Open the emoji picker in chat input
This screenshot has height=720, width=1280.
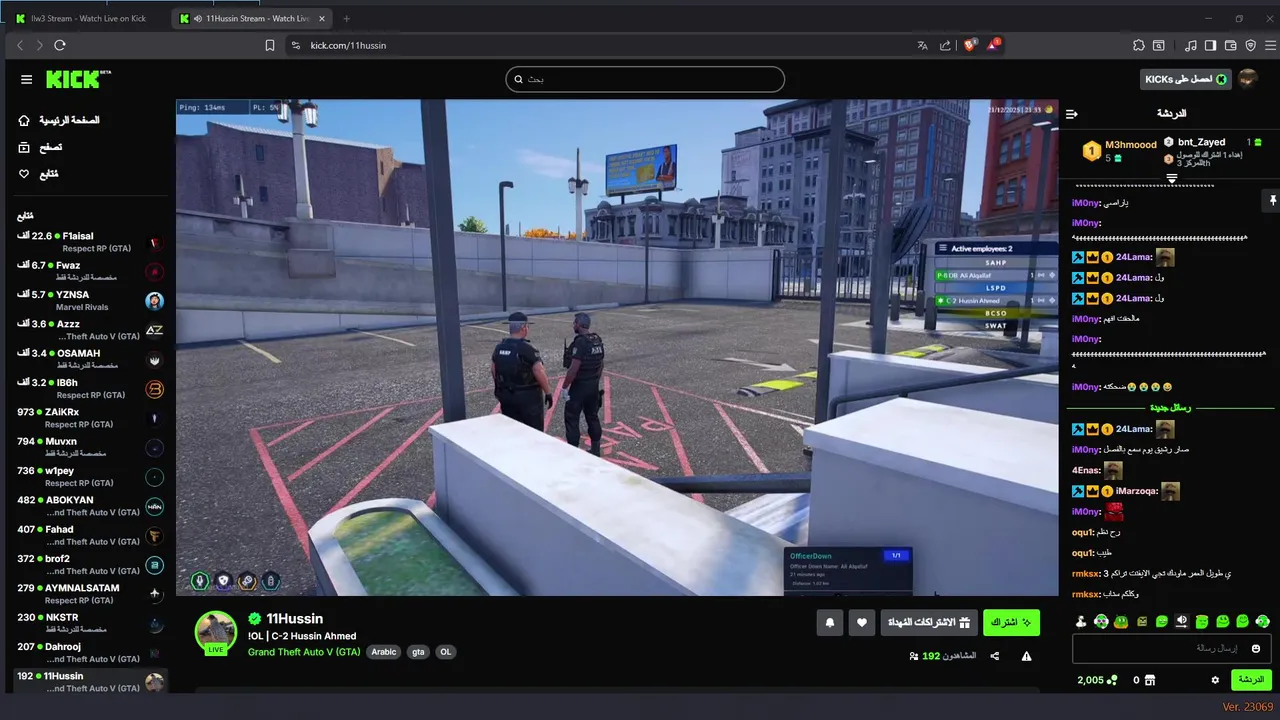1256,648
